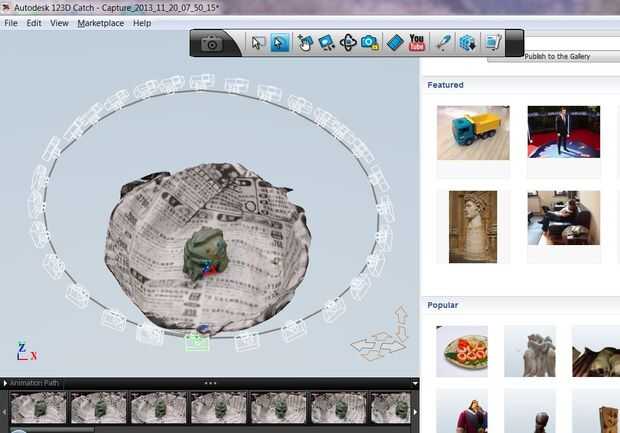
Task: Click the Featured section heading
Action: click(445, 85)
